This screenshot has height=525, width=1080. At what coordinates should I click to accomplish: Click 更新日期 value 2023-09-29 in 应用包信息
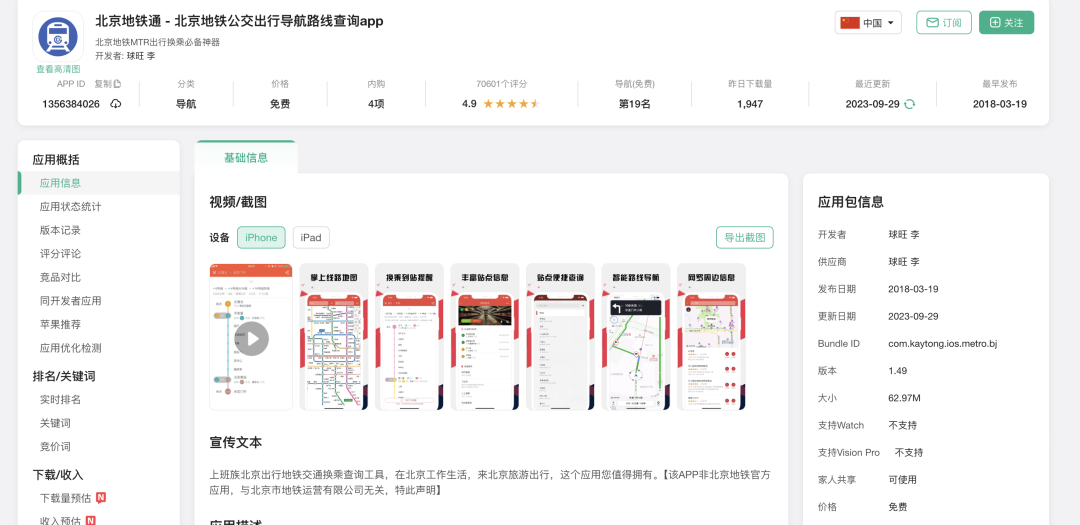pyautogui.click(x=913, y=316)
